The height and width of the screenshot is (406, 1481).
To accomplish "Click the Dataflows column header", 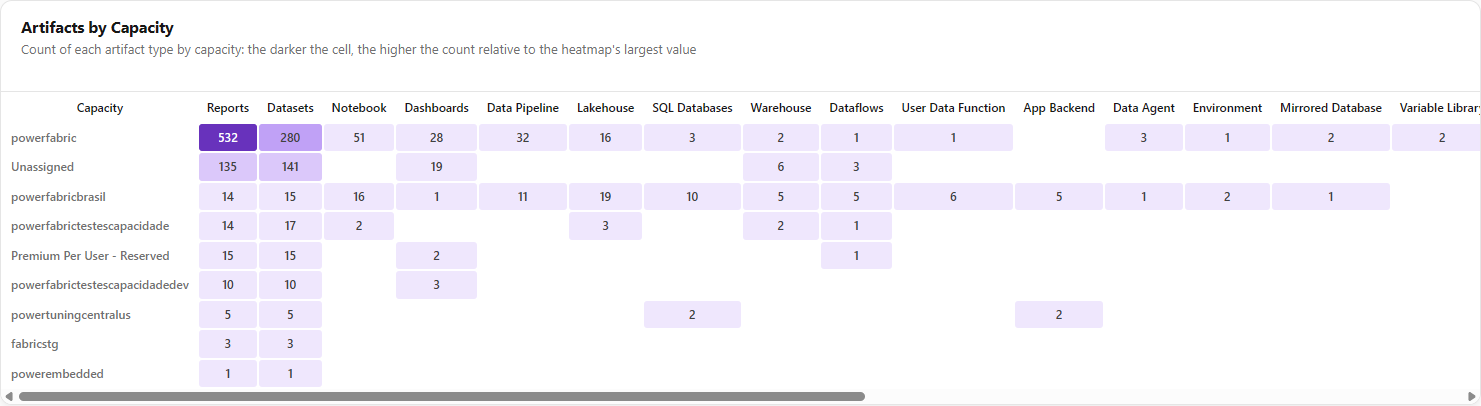I will [856, 108].
